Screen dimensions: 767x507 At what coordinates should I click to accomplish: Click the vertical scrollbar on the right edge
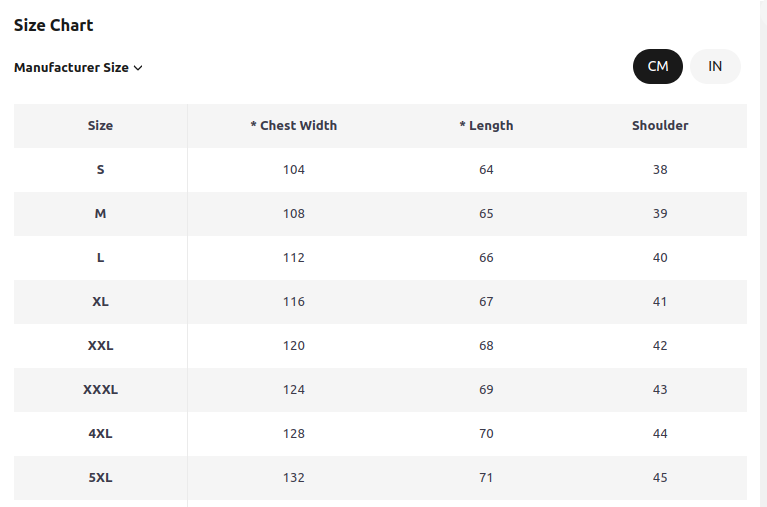click(x=764, y=254)
